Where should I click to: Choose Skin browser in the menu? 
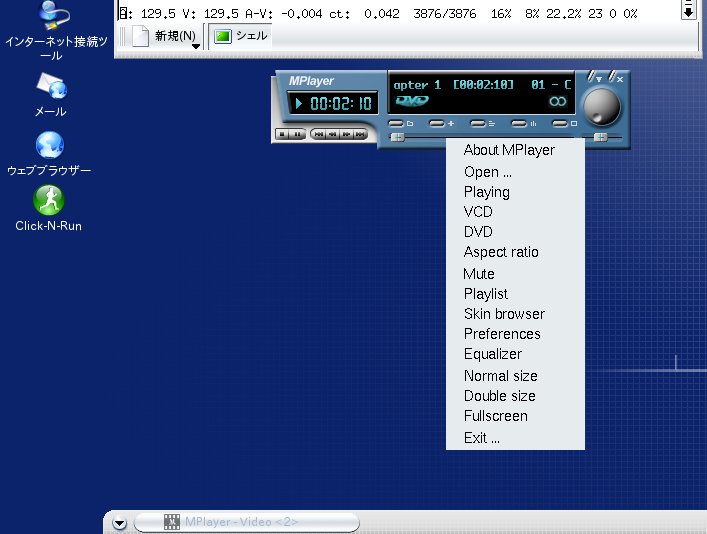tap(504, 314)
